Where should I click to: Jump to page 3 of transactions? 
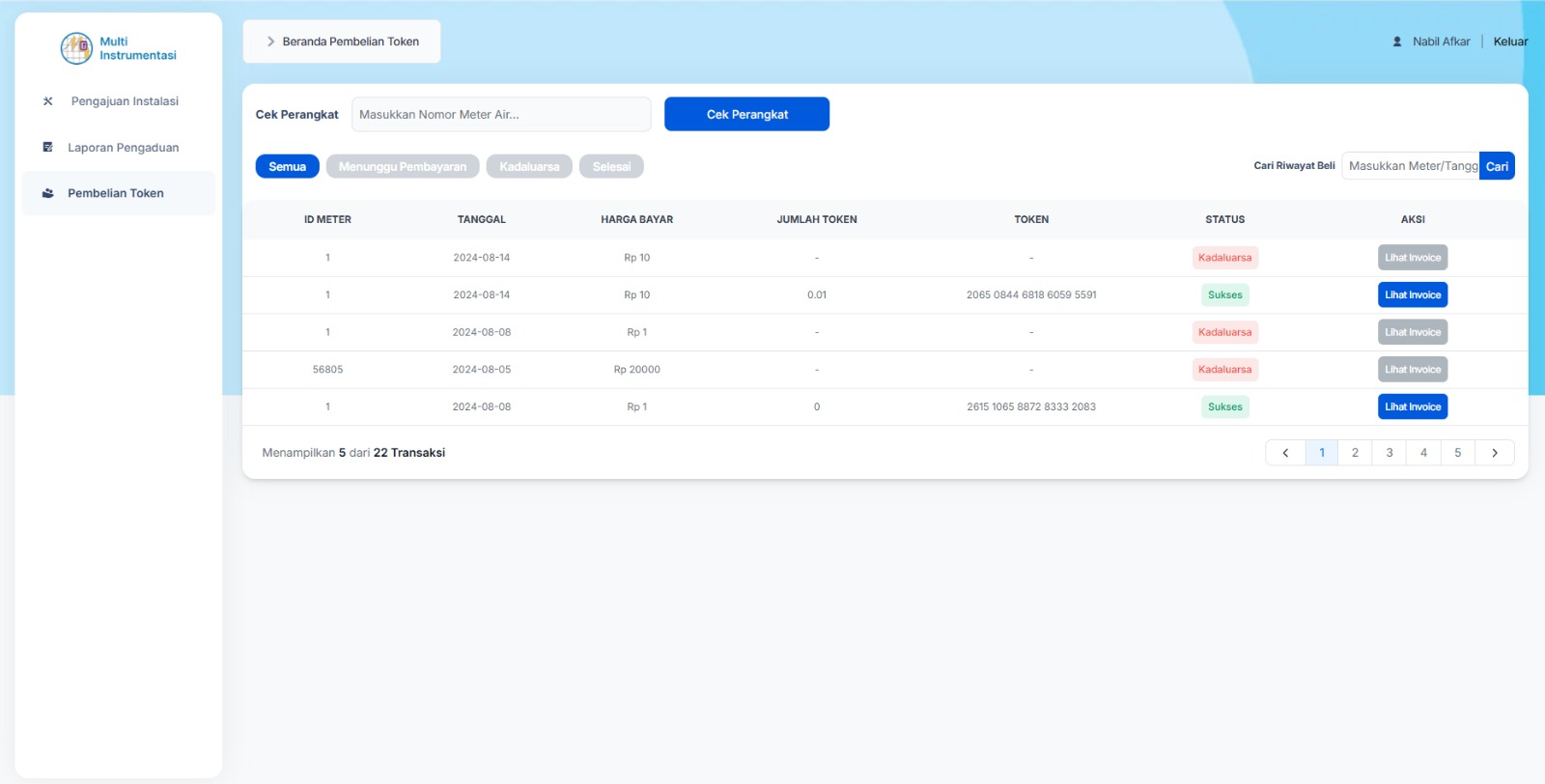(1390, 453)
